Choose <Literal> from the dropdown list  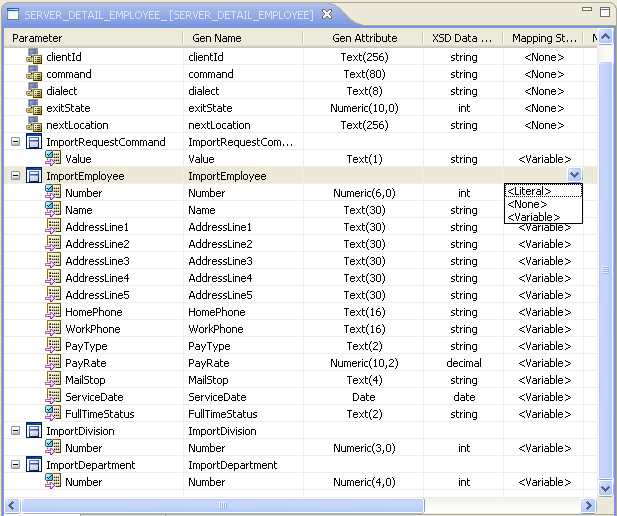click(x=529, y=191)
